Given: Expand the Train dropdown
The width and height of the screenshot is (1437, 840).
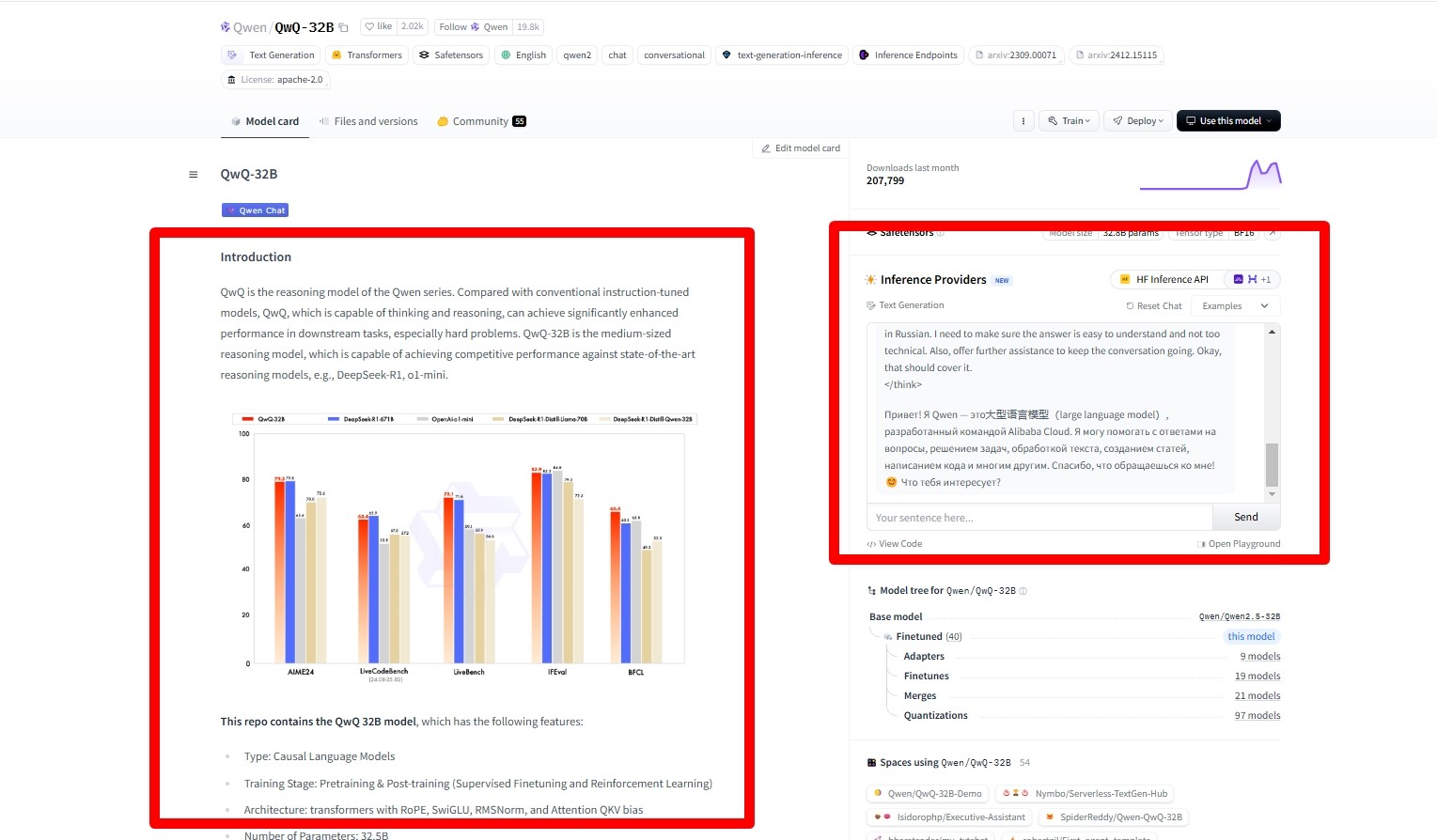Looking at the screenshot, I should [x=1070, y=120].
